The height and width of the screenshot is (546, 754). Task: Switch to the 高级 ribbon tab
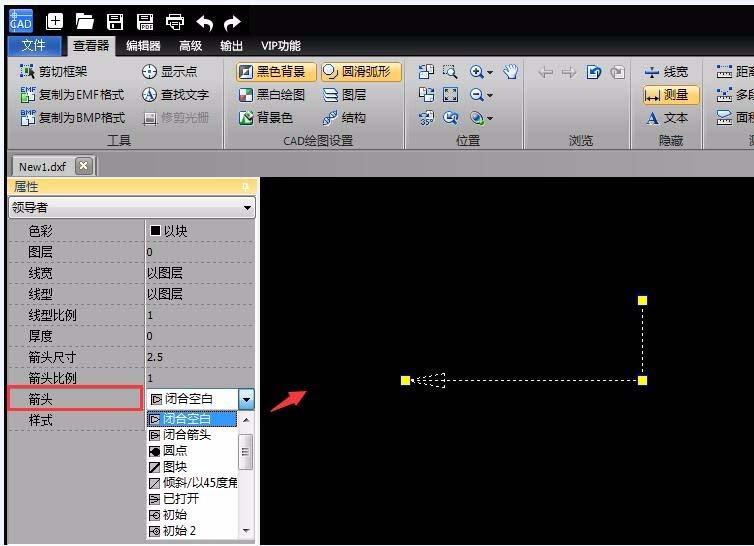[x=190, y=46]
